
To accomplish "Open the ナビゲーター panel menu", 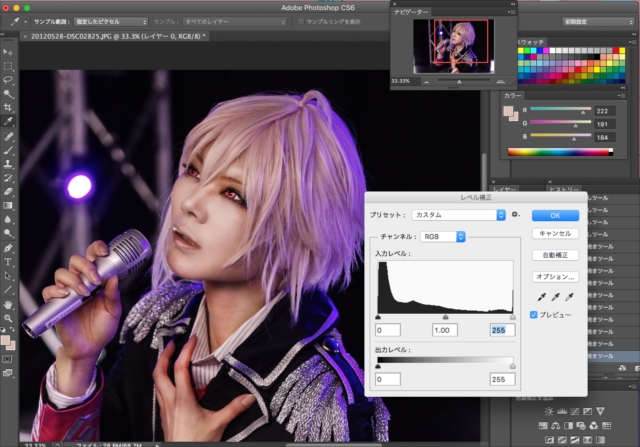I will coord(511,12).
